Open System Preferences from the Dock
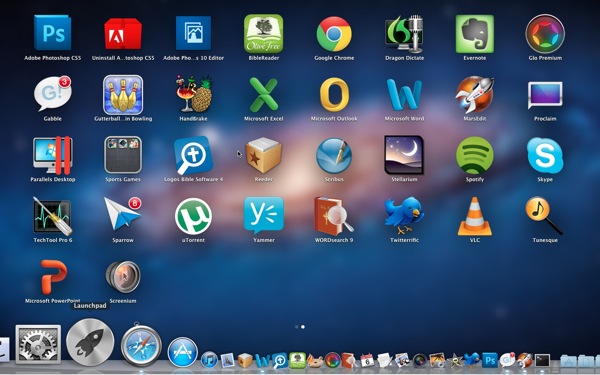600x375 pixels. [x=38, y=344]
